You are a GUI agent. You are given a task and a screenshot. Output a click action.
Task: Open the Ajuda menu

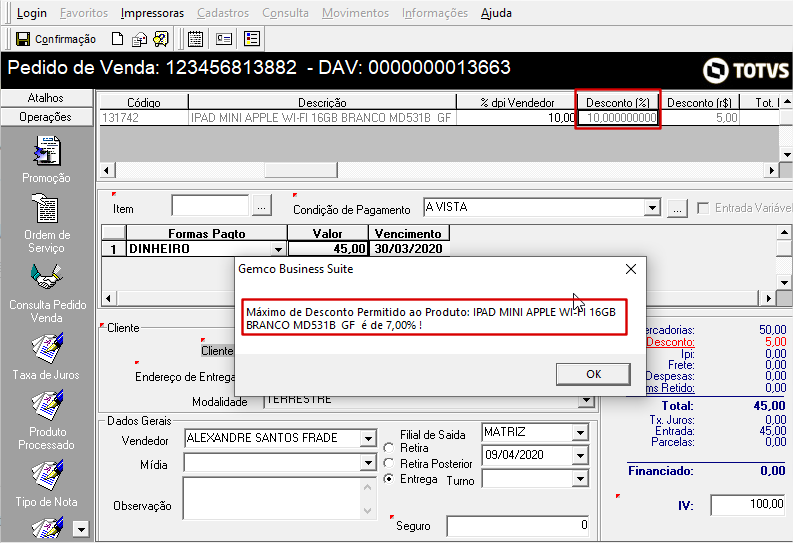point(496,13)
